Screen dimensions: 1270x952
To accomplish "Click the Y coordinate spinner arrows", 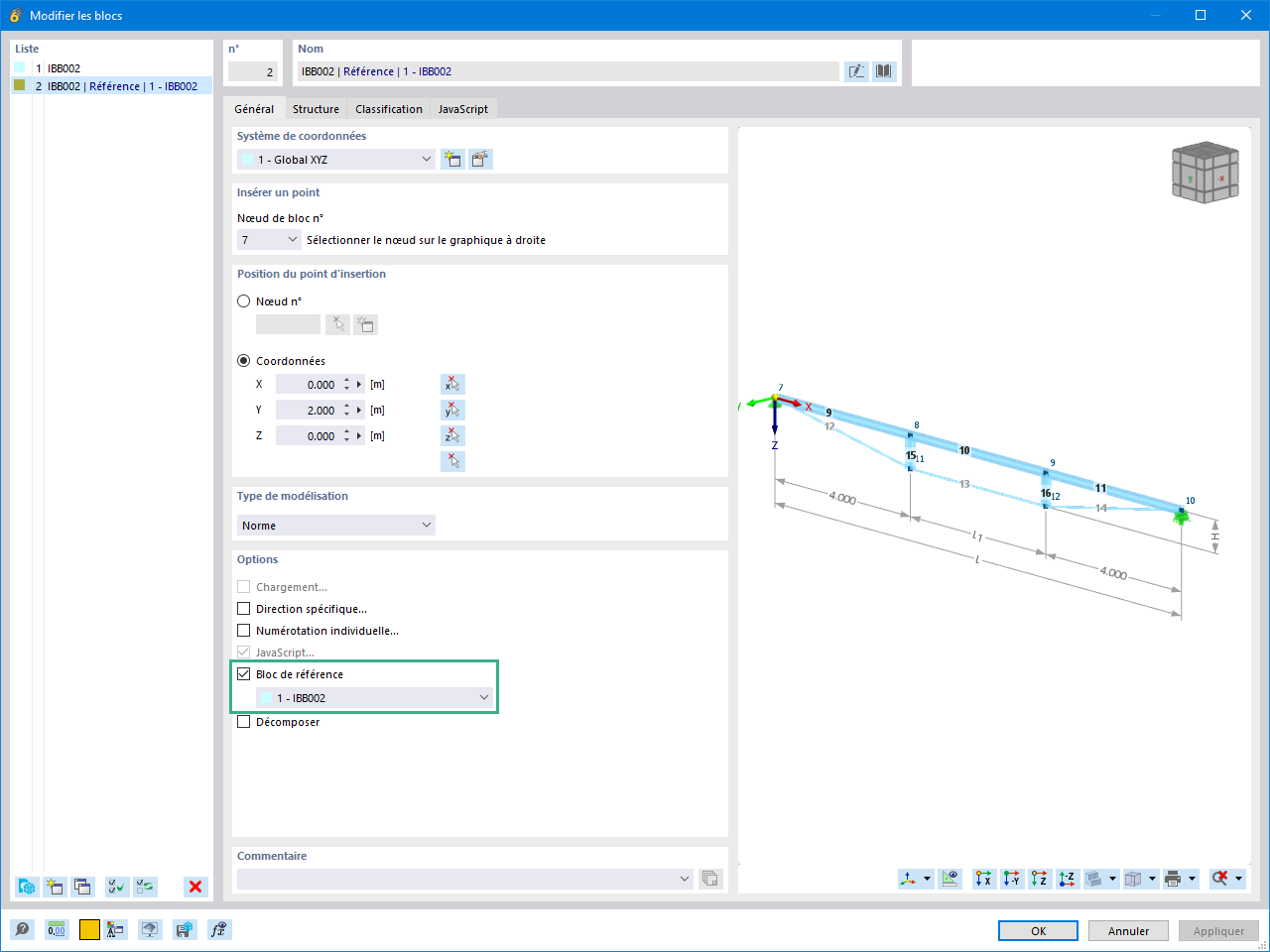I will pos(346,411).
